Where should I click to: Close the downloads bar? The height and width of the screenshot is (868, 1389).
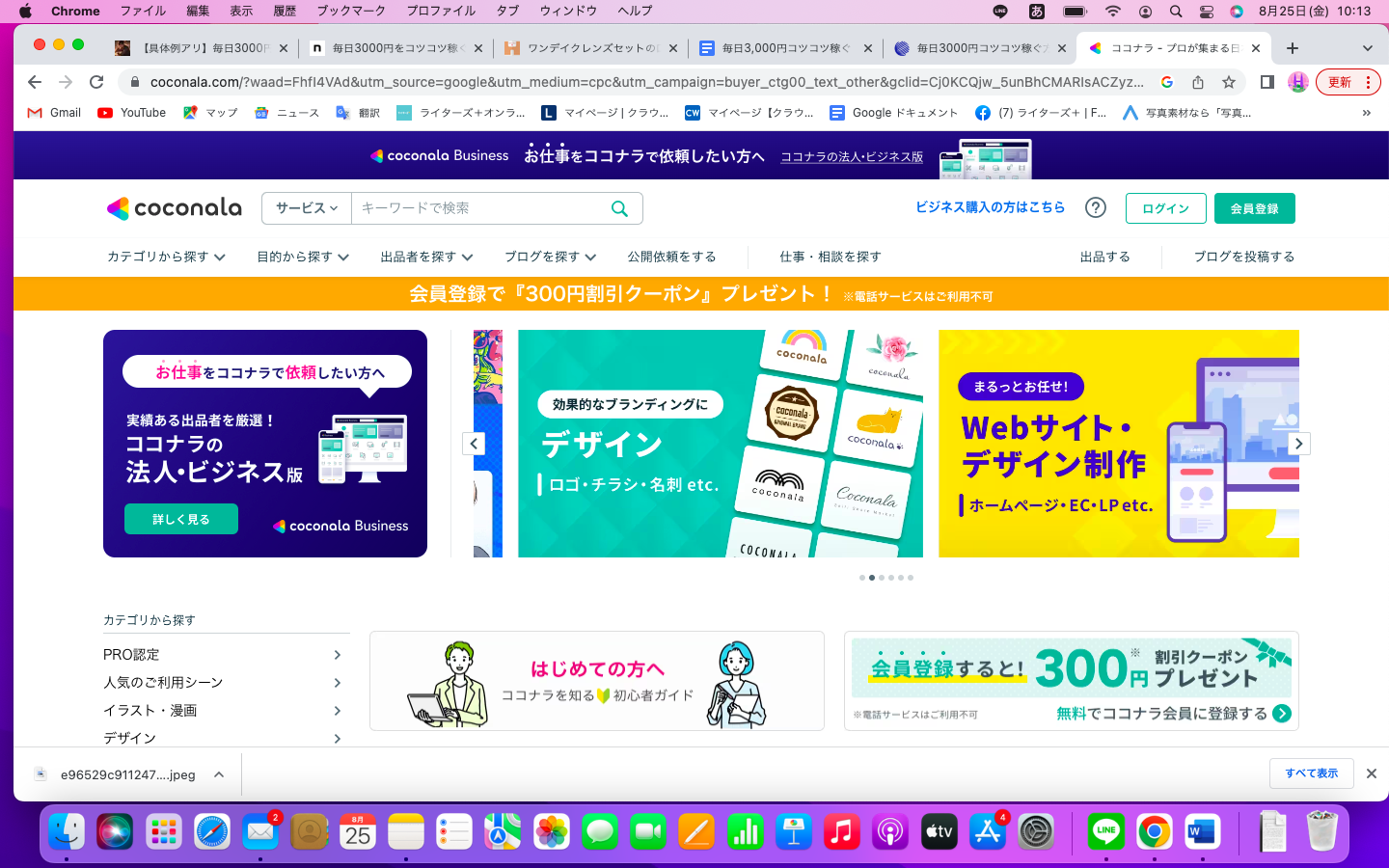(x=1372, y=773)
